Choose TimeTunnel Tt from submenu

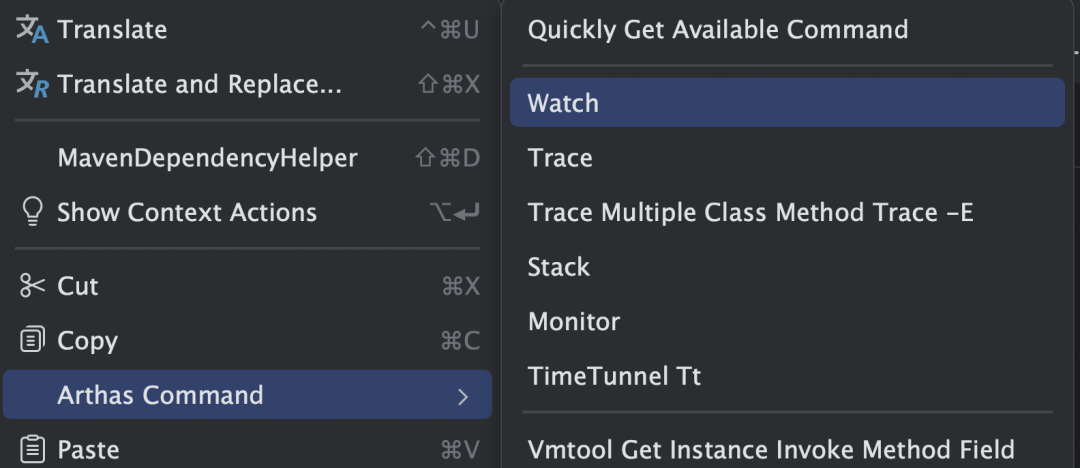click(787, 376)
